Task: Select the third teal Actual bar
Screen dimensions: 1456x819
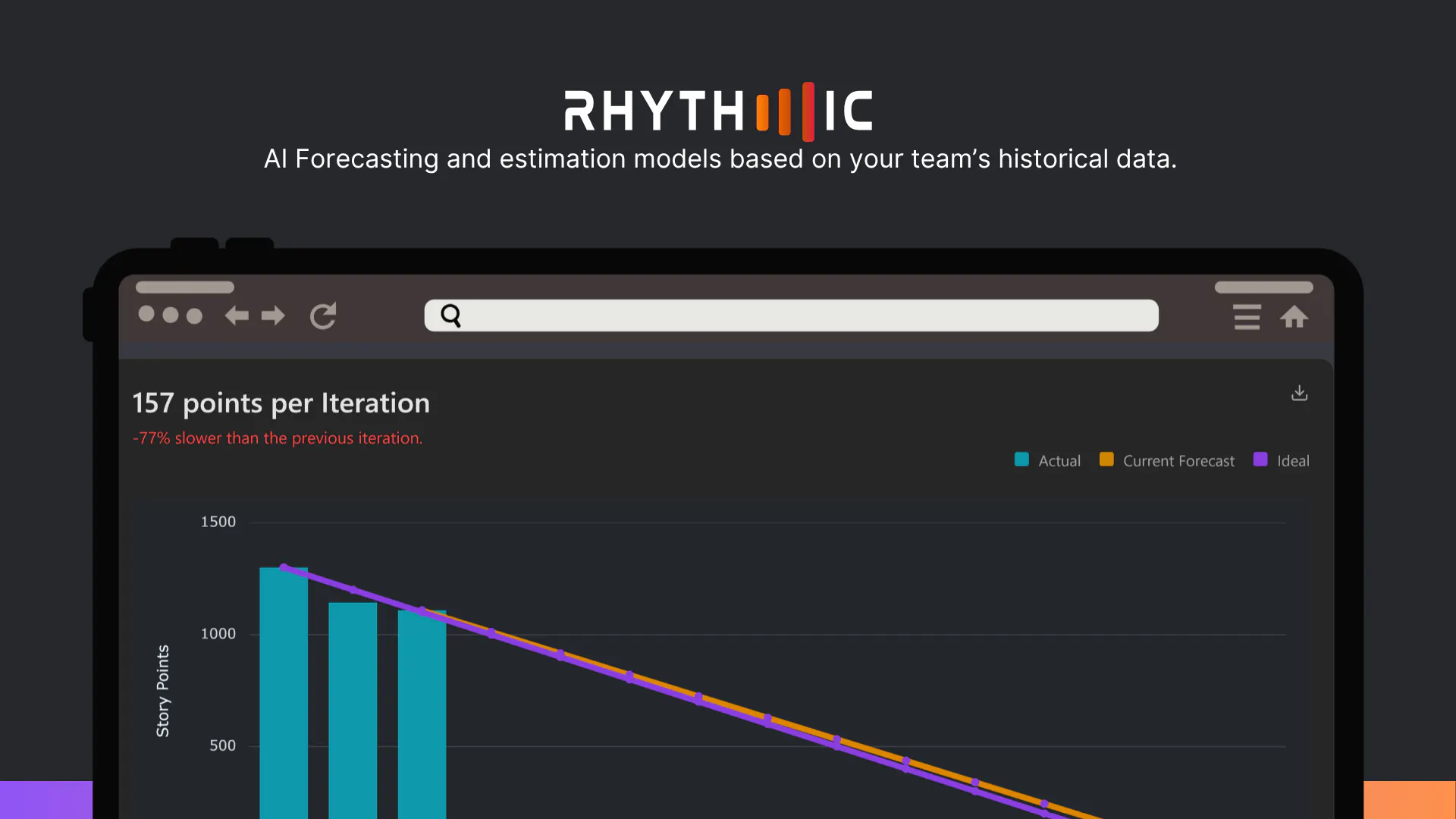Action: point(422,714)
